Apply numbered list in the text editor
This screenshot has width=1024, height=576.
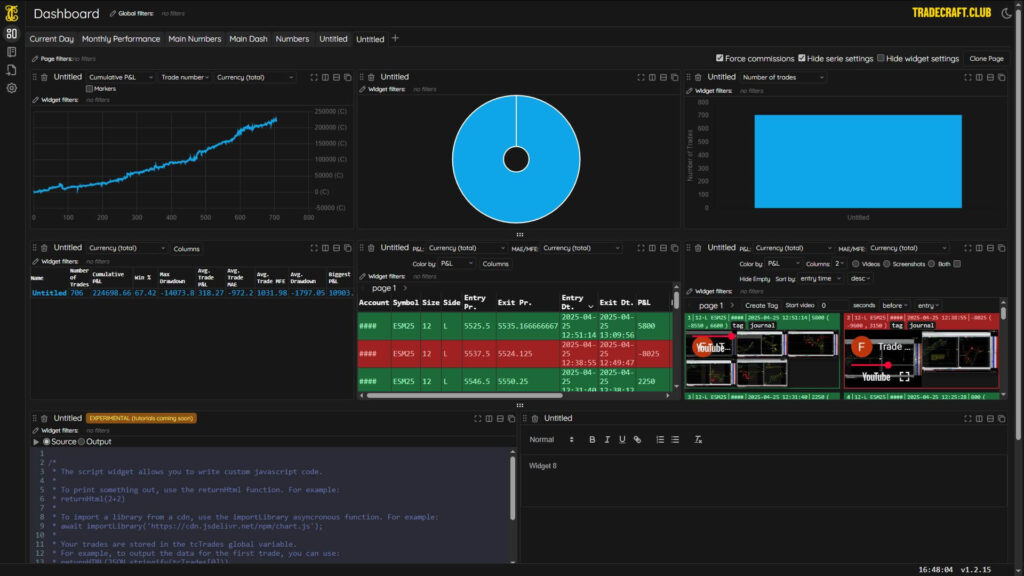click(x=660, y=440)
